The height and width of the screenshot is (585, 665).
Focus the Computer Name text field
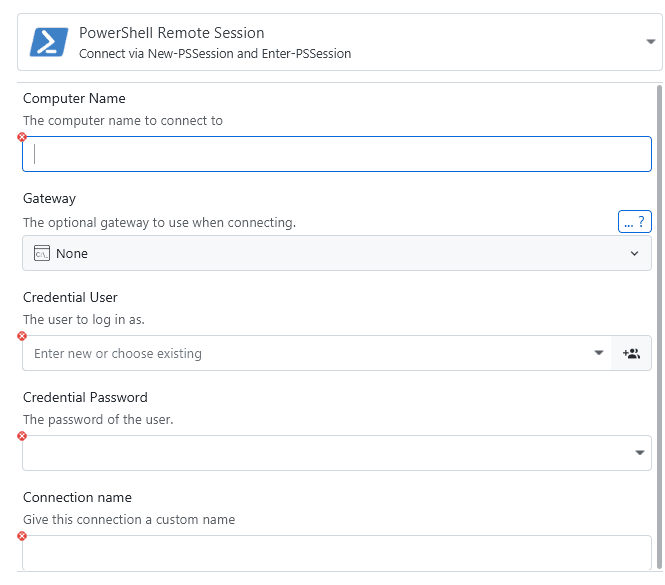[336, 154]
